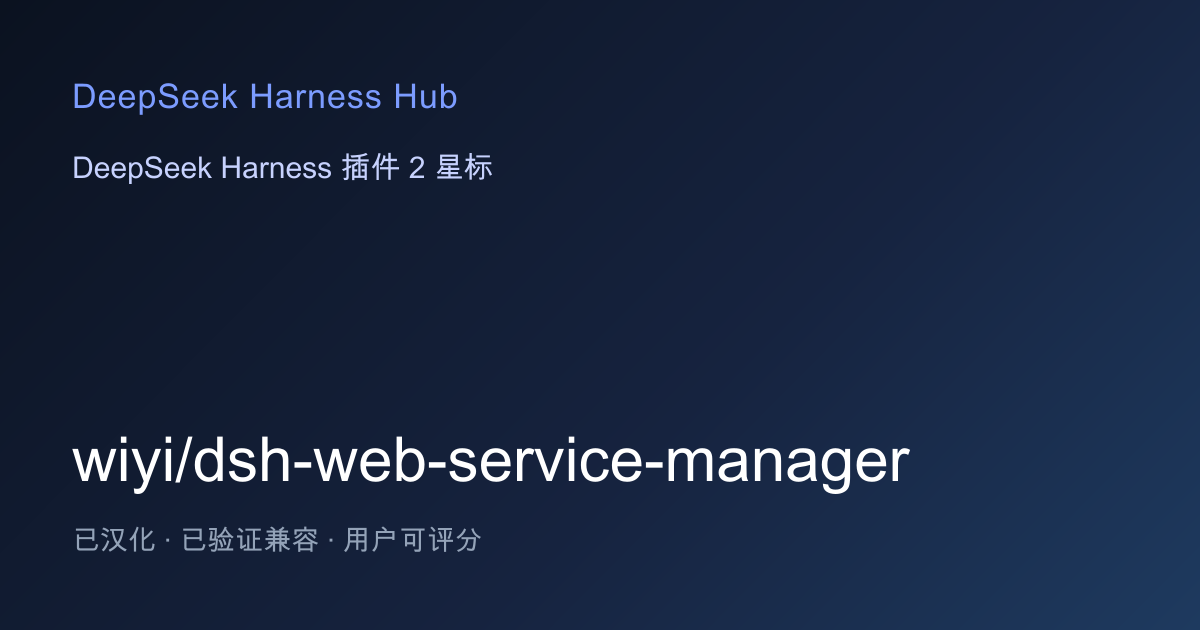1200x630 pixels.
Task: Click the dot separator before 用户可评分
Action: pos(331,541)
